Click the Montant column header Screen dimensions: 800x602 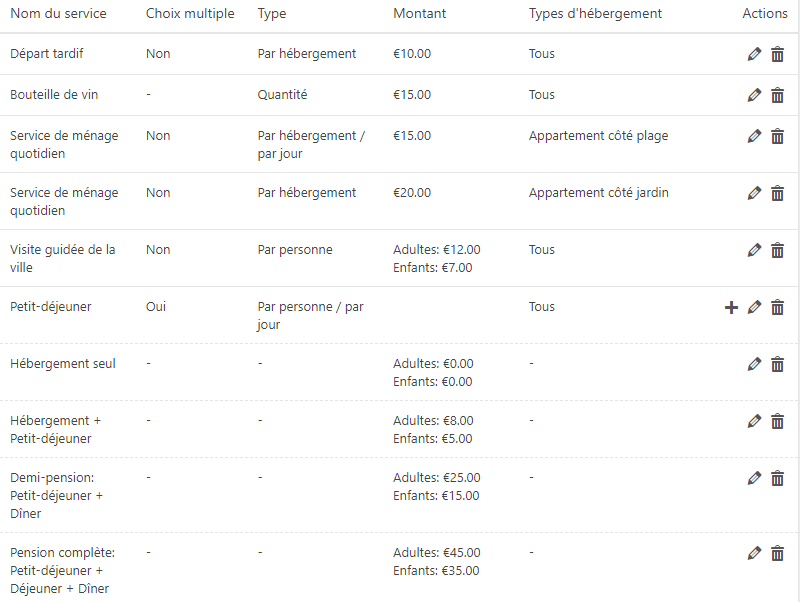[420, 14]
